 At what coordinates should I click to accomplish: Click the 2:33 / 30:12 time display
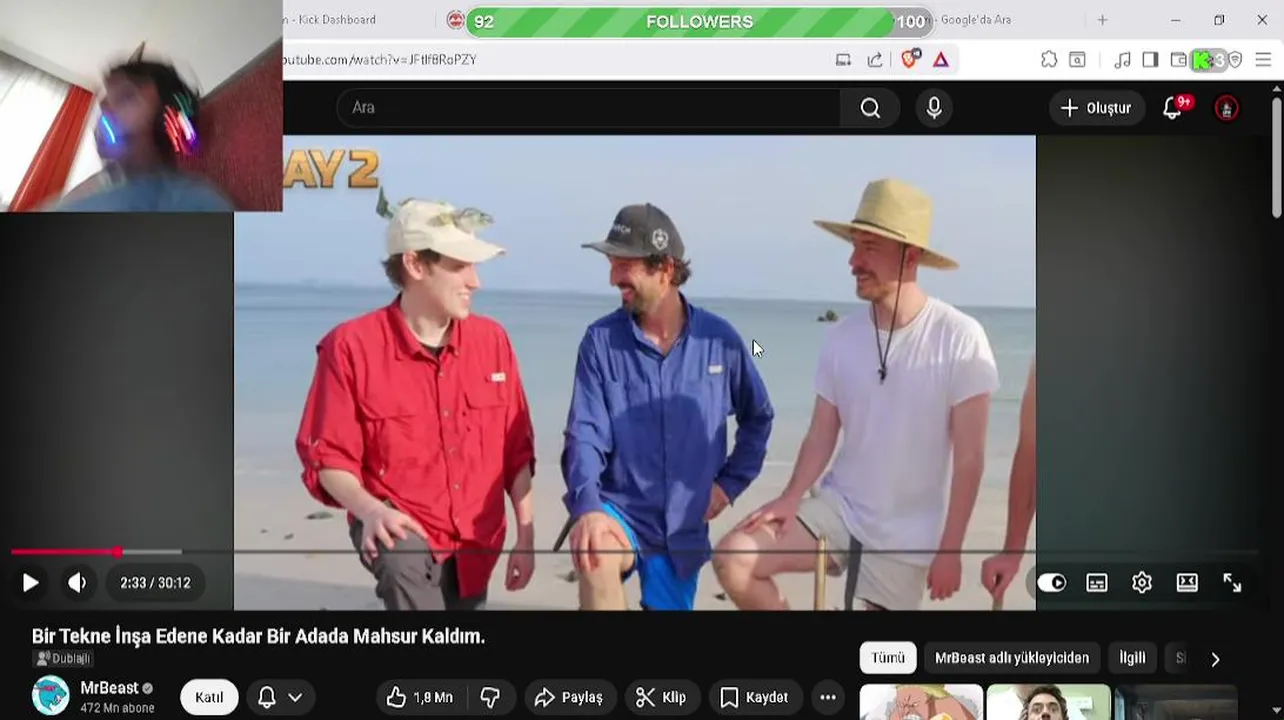coord(155,583)
